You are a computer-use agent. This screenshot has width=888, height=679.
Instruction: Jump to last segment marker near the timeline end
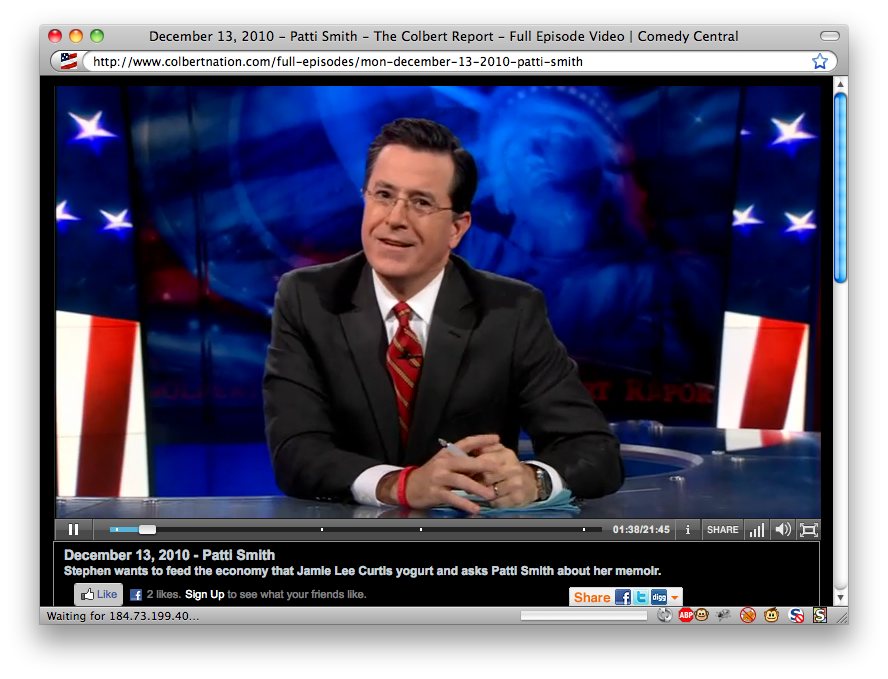(x=584, y=529)
